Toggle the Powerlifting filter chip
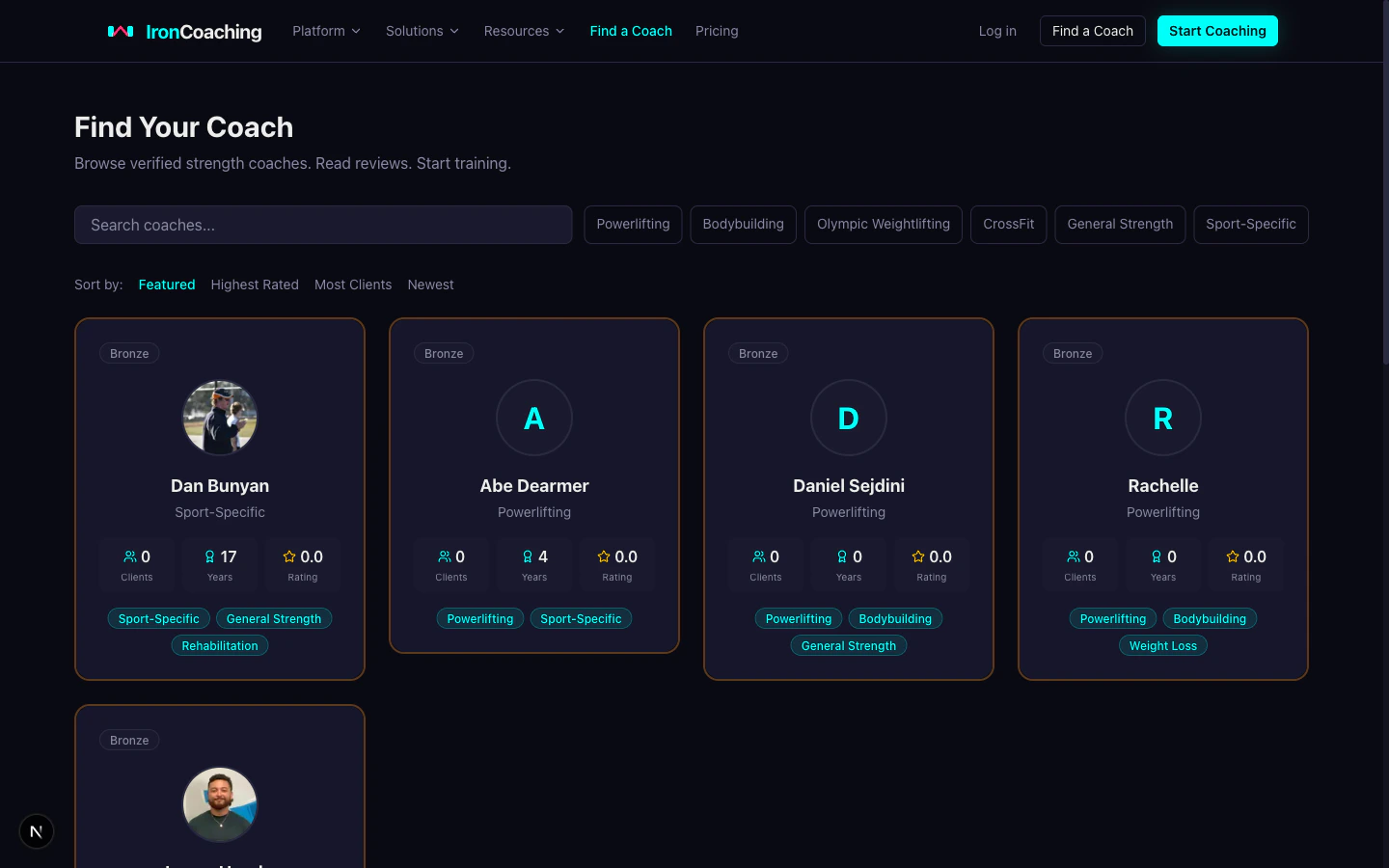The width and height of the screenshot is (1389, 868). point(633,224)
